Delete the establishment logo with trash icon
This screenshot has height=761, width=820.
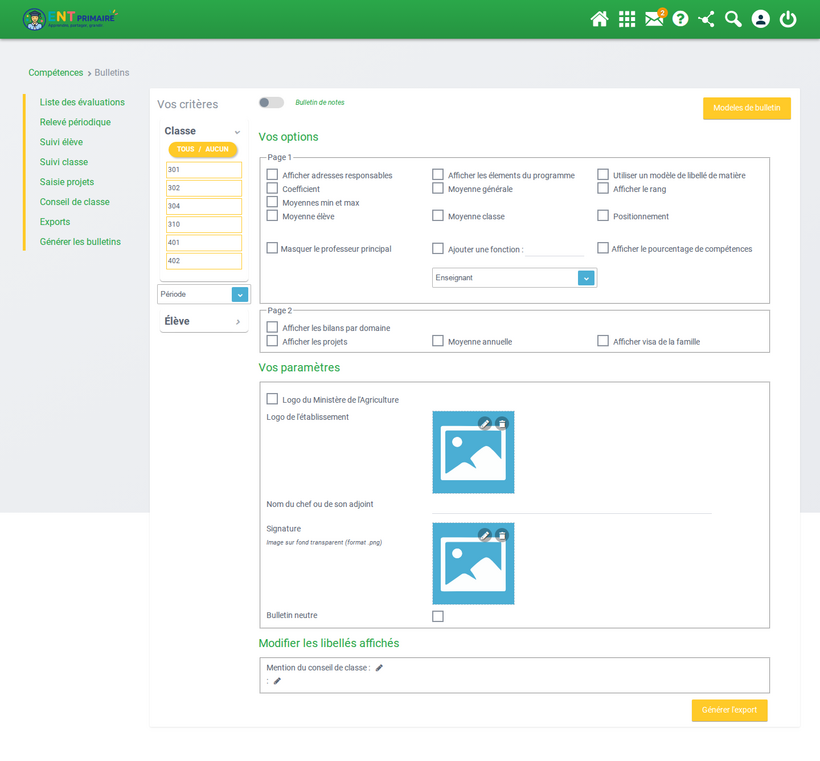coord(502,424)
